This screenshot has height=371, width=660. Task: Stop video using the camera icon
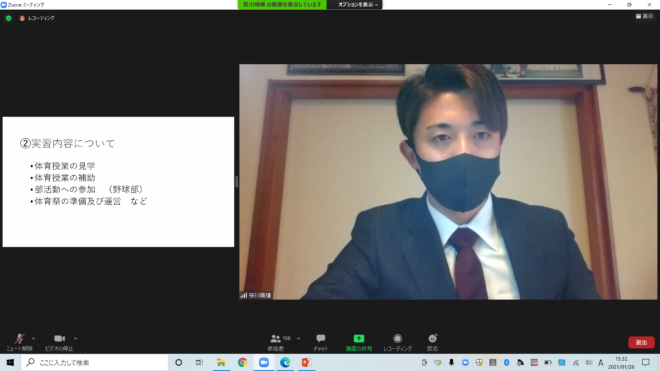click(x=59, y=342)
